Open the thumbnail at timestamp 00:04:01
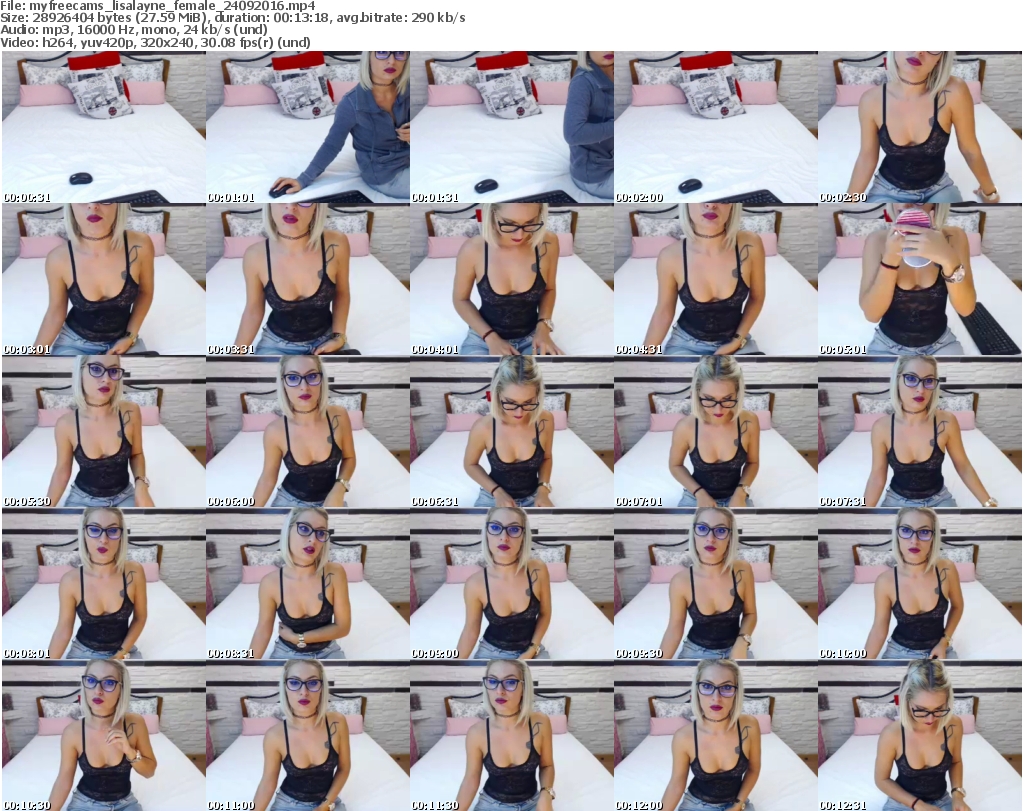1024x811 pixels. pyautogui.click(x=511, y=280)
